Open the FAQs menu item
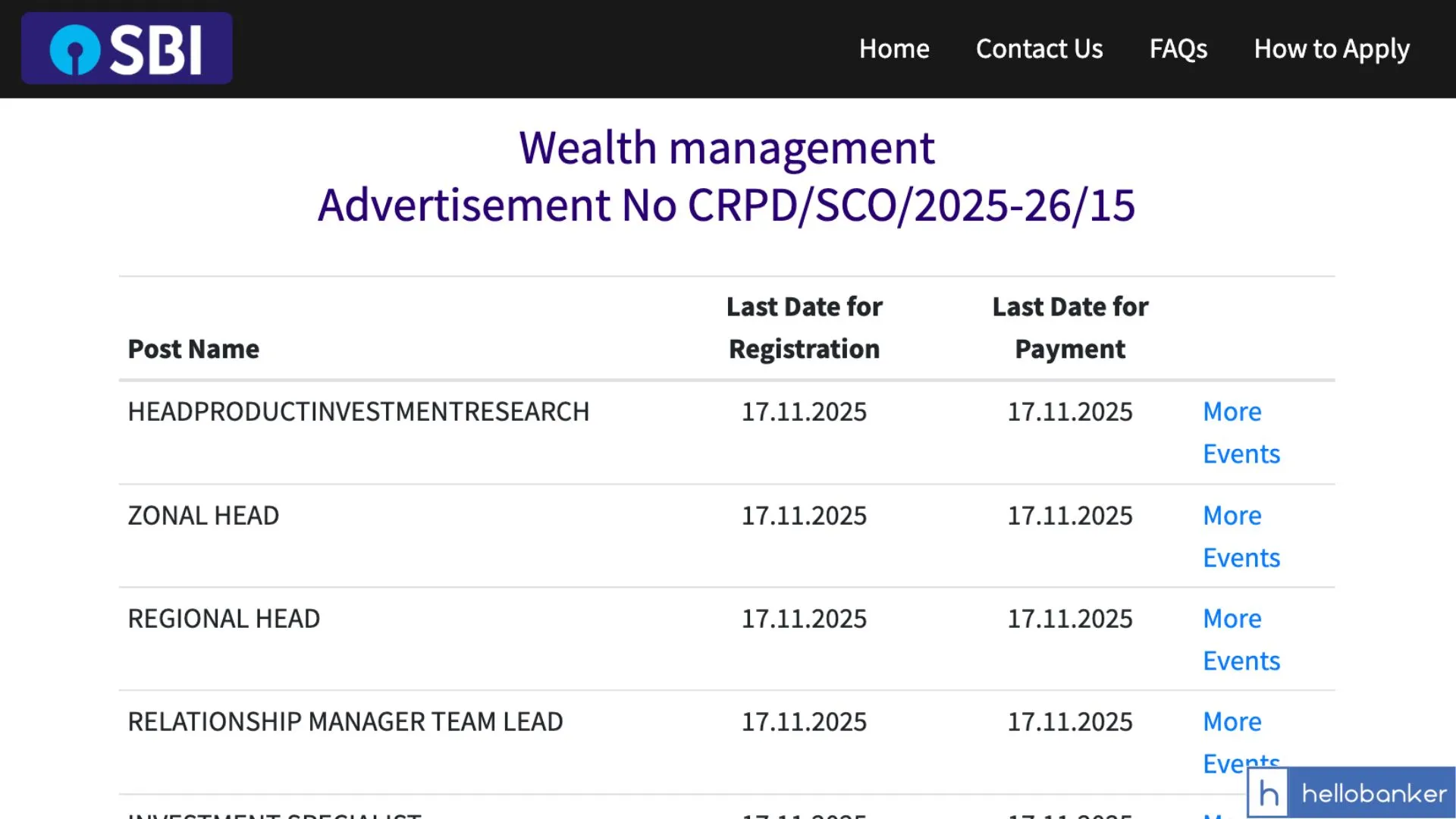This screenshot has height=819, width=1456. pos(1178,49)
